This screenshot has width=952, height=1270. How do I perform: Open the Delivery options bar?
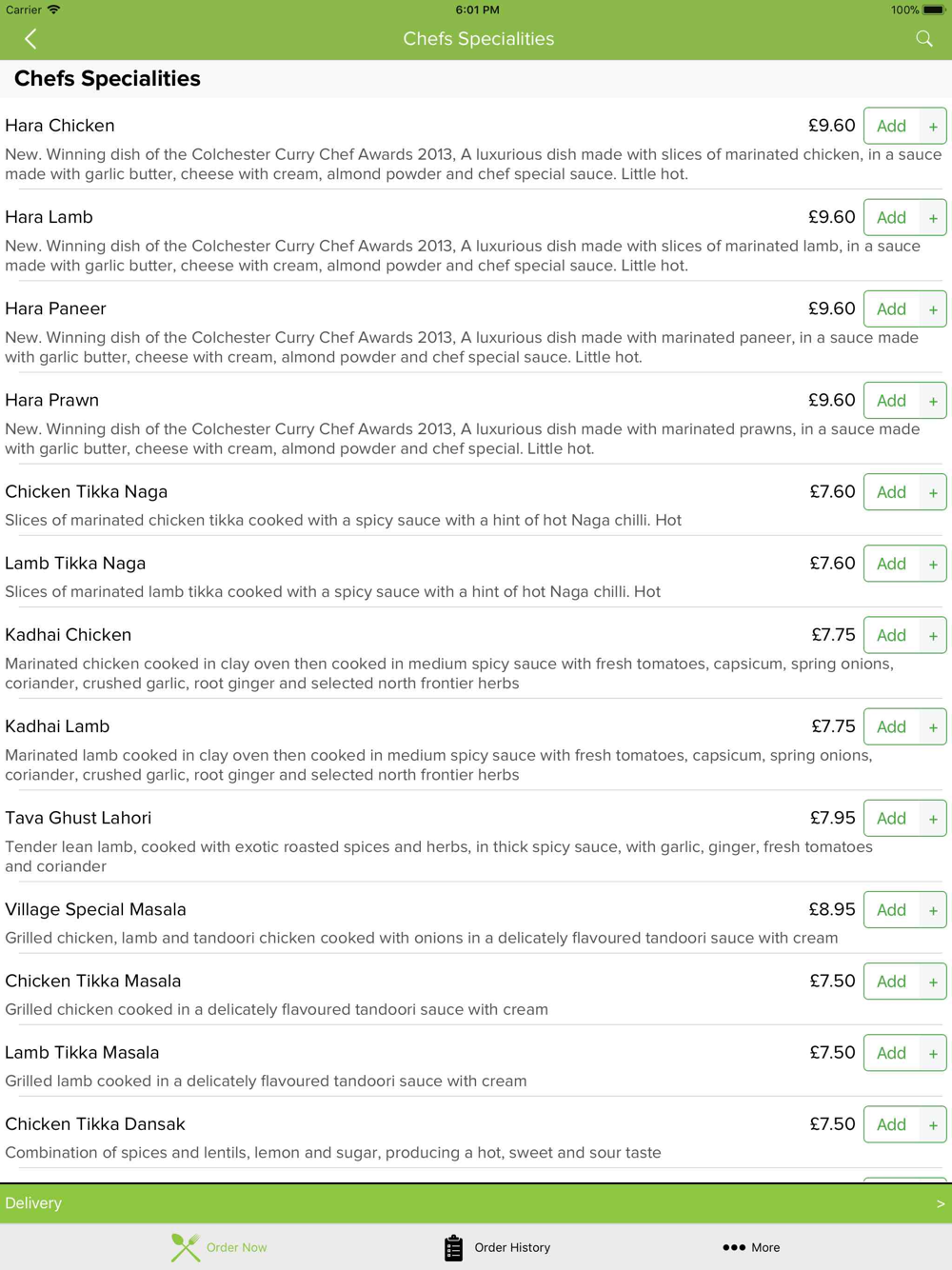pos(476,1203)
